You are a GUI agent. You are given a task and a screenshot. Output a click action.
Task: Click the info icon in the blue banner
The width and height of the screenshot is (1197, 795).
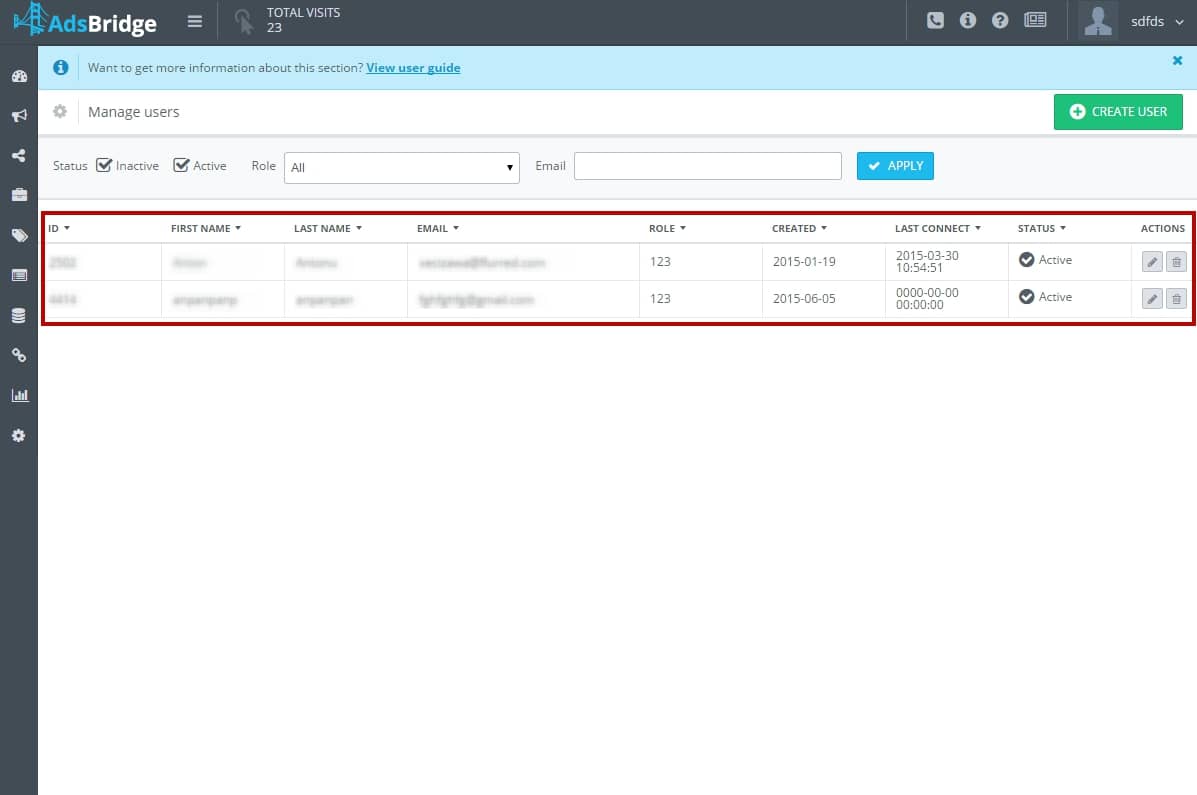60,67
